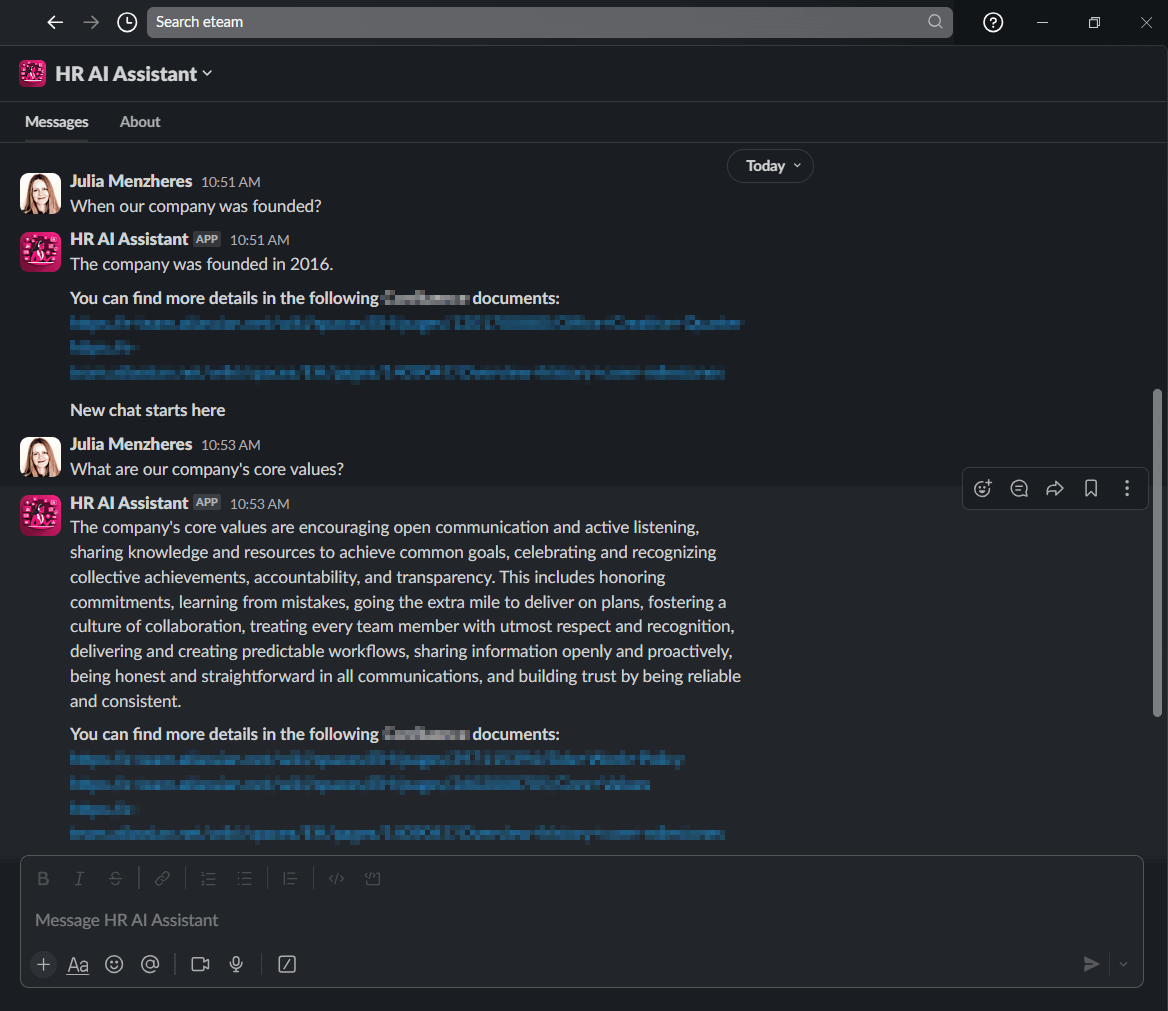Switch to the About tab
This screenshot has height=1011, width=1168.
139,121
